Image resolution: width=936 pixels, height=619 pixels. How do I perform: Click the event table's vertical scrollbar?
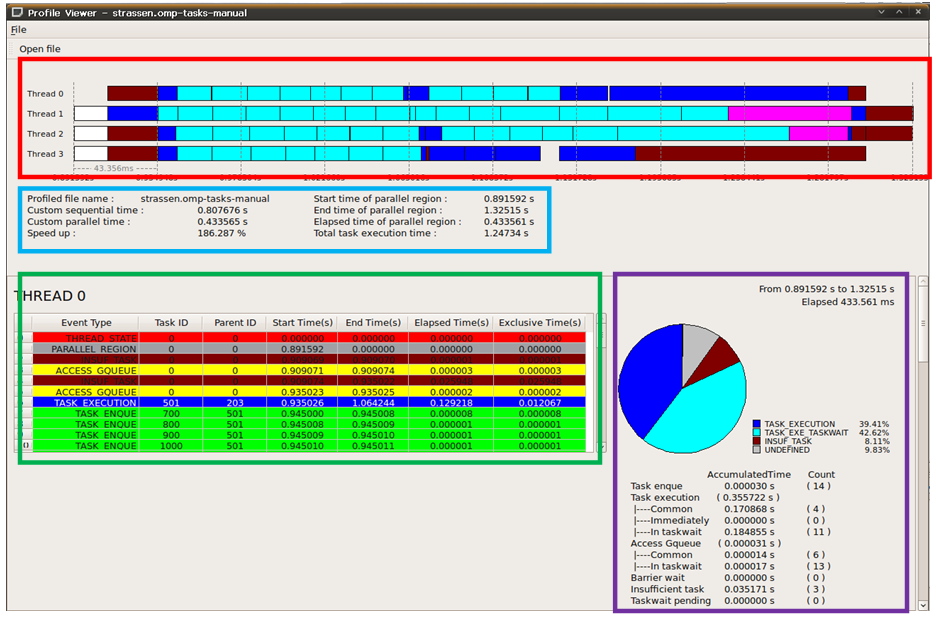[x=588, y=390]
